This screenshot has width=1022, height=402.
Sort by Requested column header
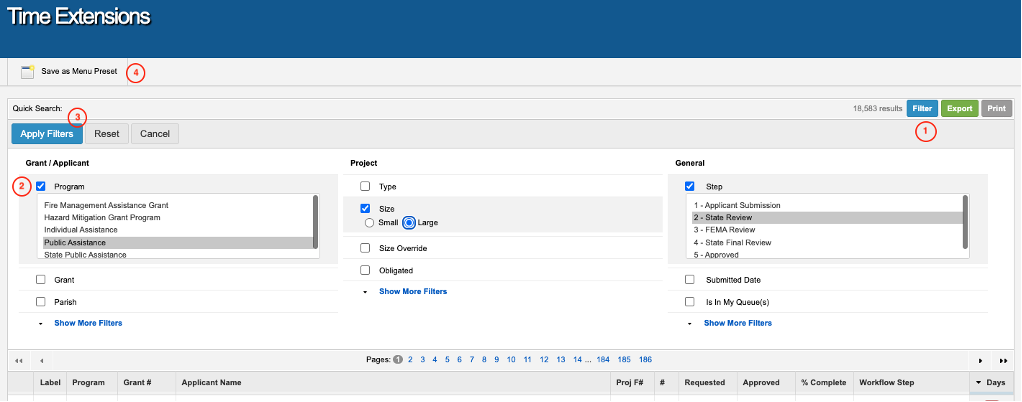(708, 382)
